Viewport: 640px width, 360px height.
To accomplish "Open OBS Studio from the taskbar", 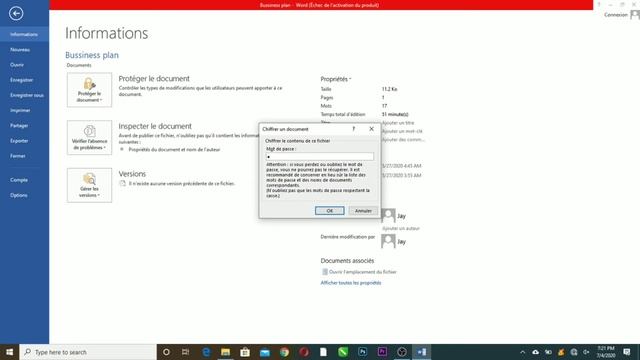I will click(402, 352).
